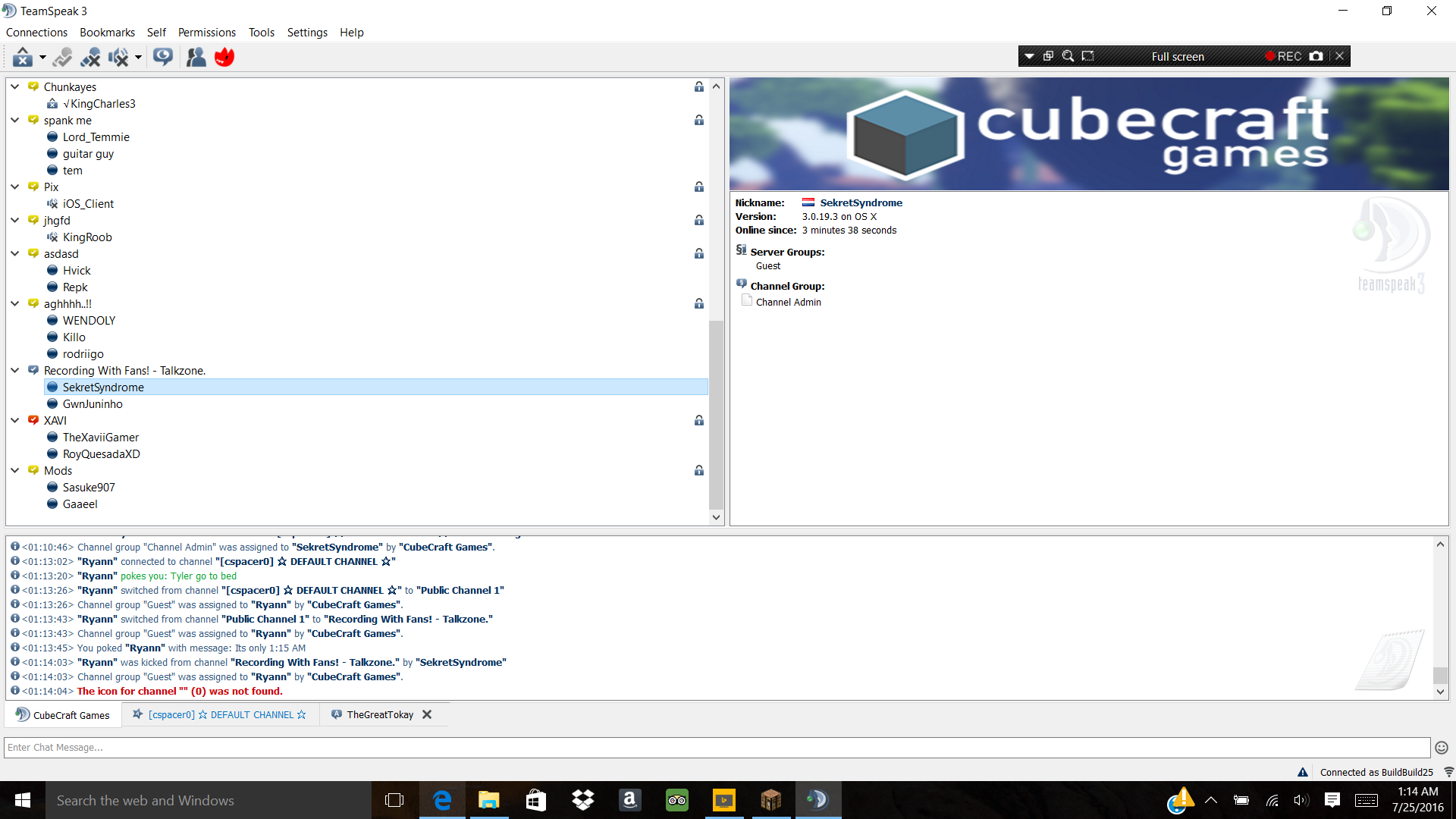This screenshot has height=819, width=1456.
Task: Collapse the Pix channel
Action: point(14,187)
